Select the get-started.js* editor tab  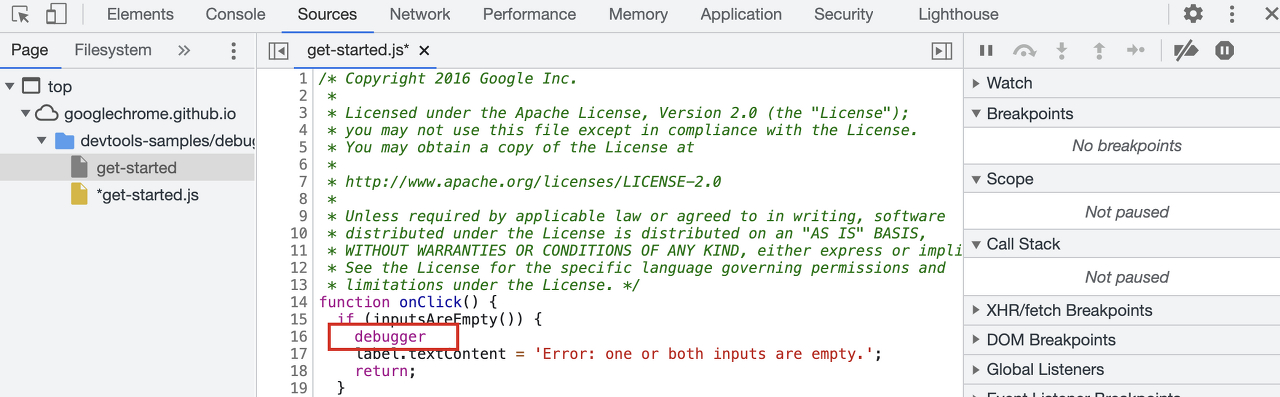tap(357, 51)
